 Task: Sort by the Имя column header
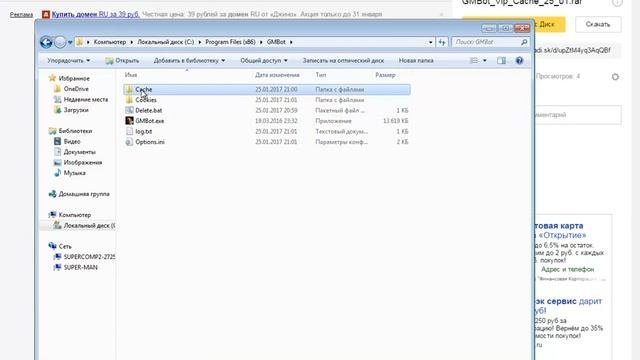pos(131,75)
